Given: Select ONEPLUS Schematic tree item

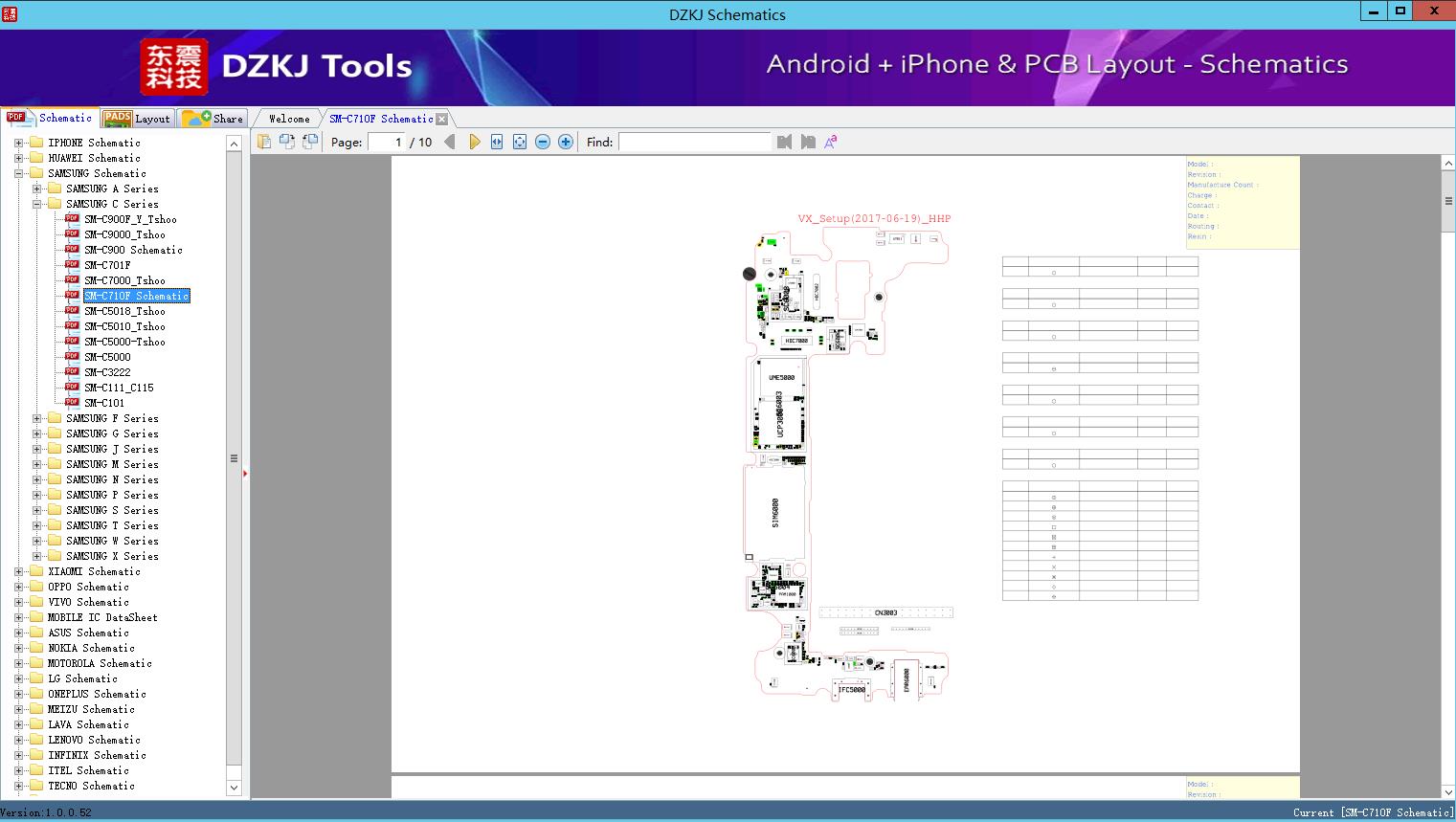Looking at the screenshot, I should 97,694.
